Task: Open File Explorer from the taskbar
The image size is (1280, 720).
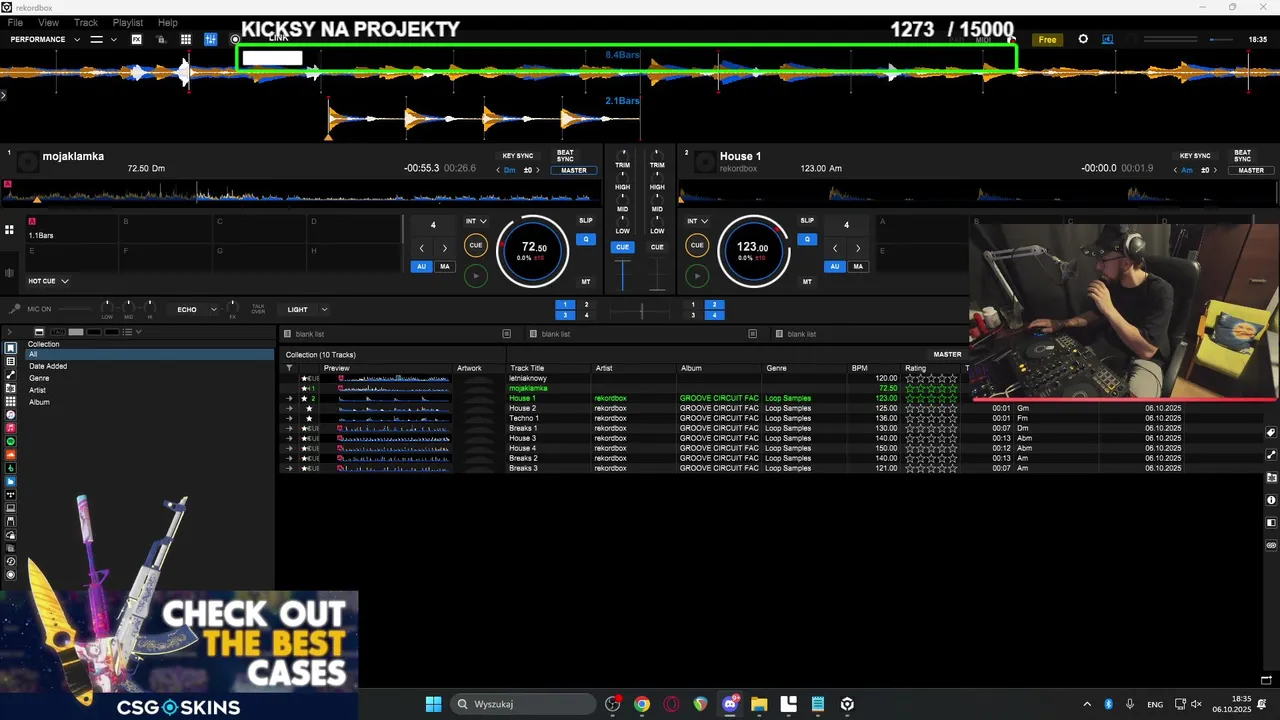Action: (759, 704)
